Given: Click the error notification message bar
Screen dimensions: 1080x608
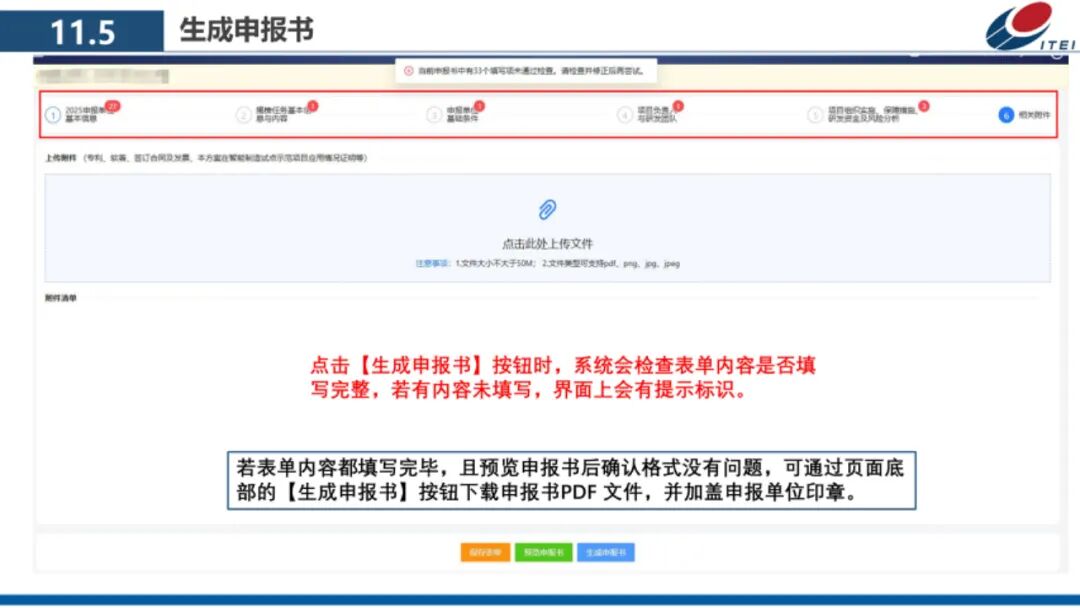Looking at the screenshot, I should coord(528,71).
